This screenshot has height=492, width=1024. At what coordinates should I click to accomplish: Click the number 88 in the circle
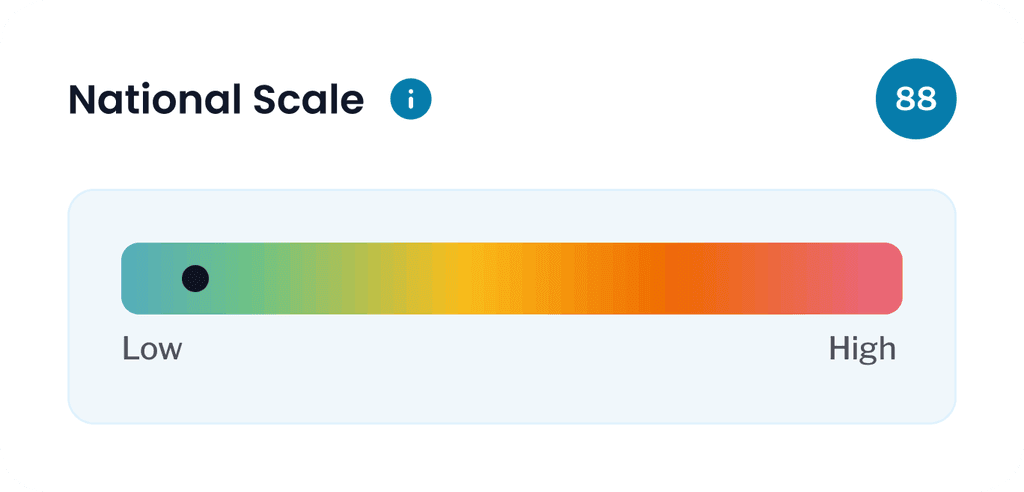tap(916, 99)
